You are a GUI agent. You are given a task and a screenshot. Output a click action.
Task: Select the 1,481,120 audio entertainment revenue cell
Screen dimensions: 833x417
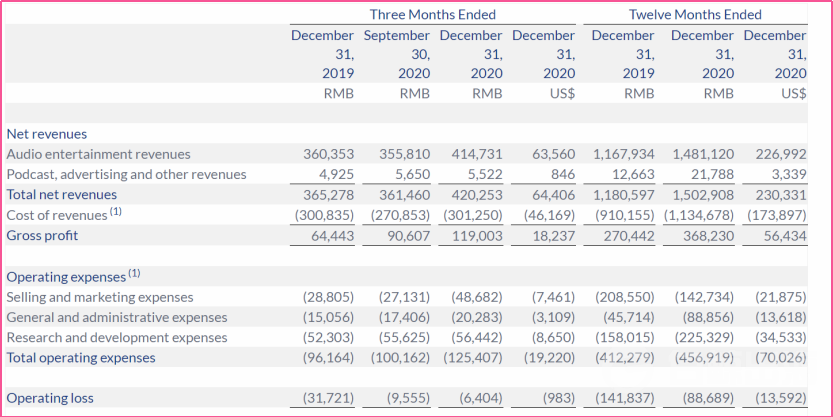[704, 154]
